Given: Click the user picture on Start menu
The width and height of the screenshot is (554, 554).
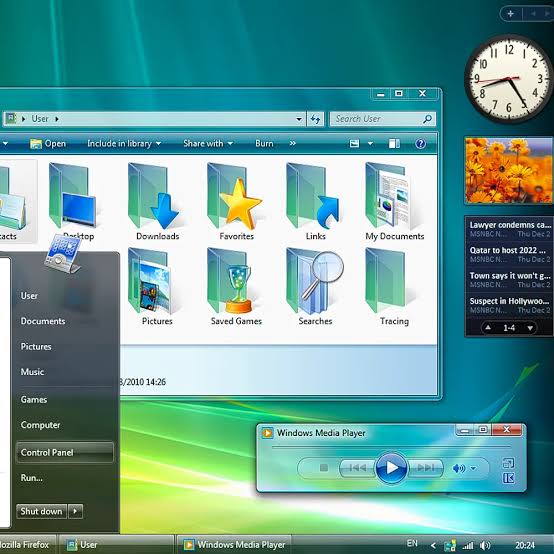Looking at the screenshot, I should click(63, 254).
